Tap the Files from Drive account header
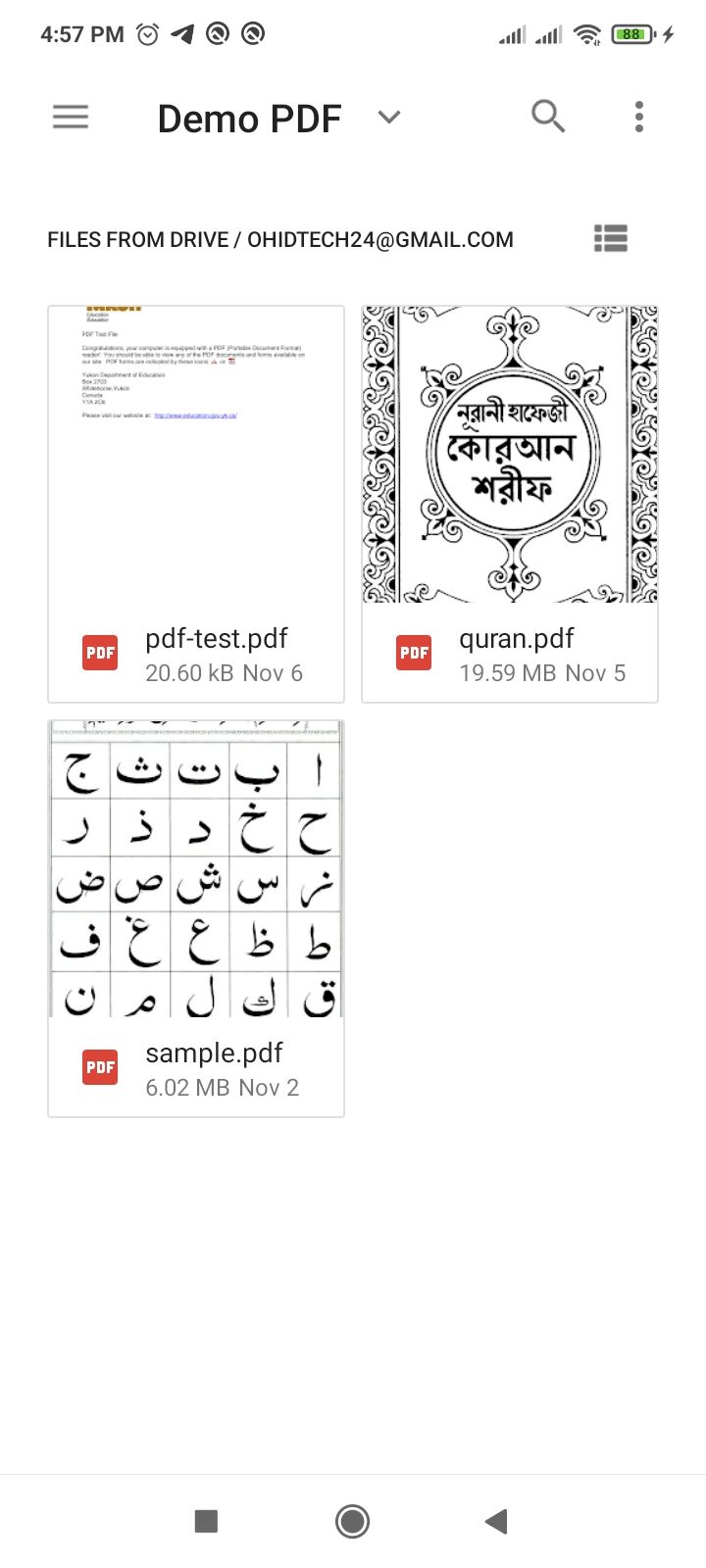The image size is (706, 1568). point(280,240)
